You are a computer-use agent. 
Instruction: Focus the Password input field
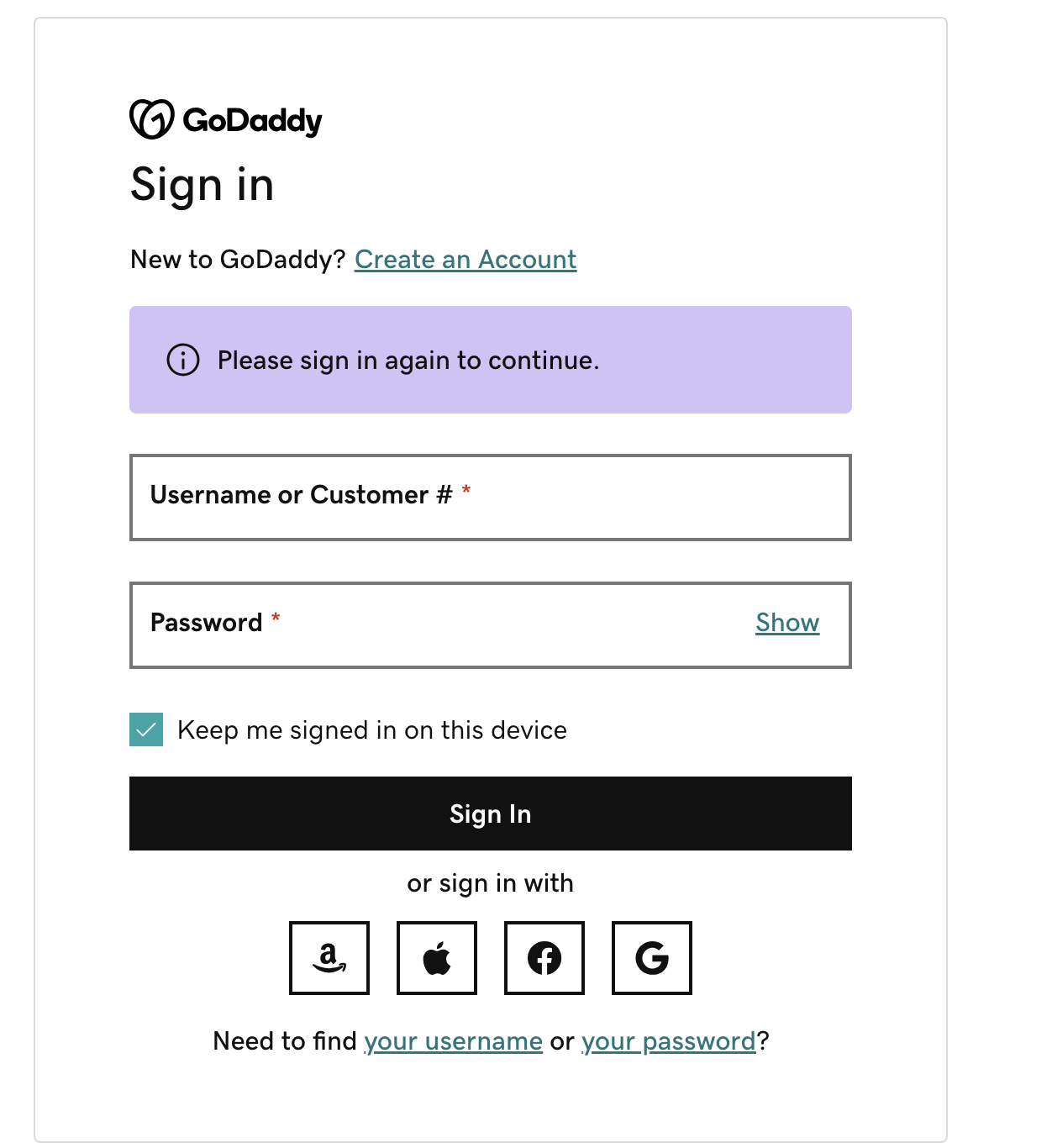coord(491,625)
